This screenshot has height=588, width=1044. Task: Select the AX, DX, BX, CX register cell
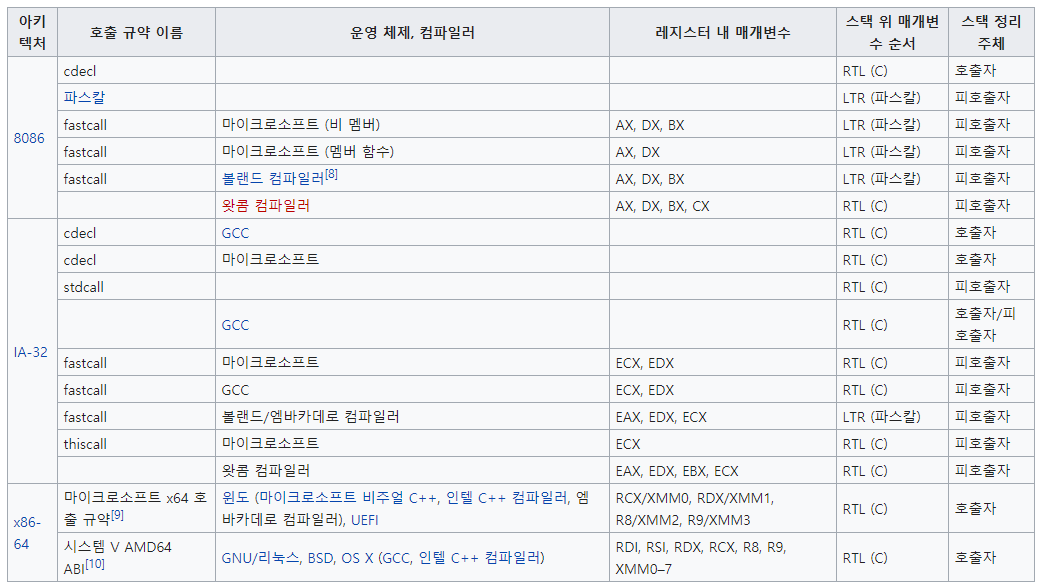722,206
